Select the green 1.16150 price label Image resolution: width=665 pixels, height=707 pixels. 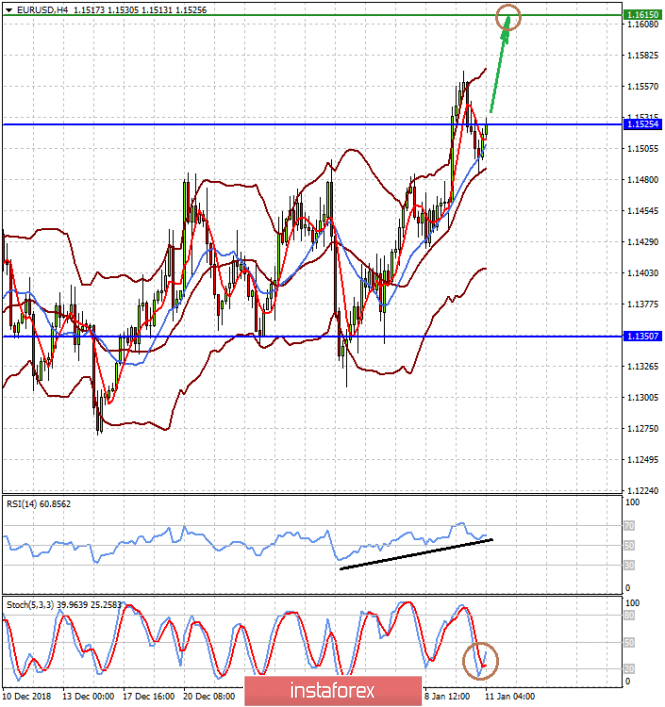click(639, 16)
